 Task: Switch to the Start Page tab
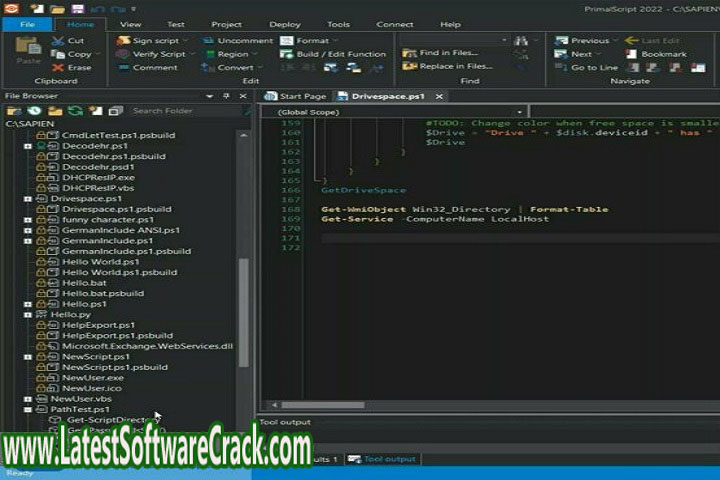coord(296,96)
